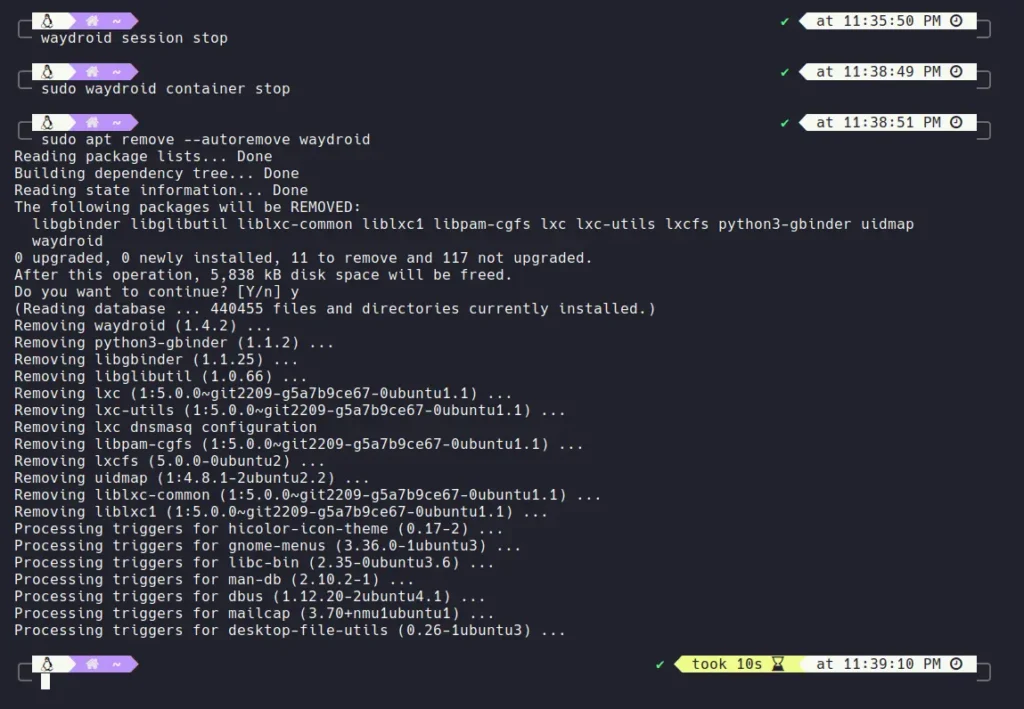Click the green checkmark left of "took 10s"
This screenshot has width=1024, height=709.
pyautogui.click(x=660, y=664)
